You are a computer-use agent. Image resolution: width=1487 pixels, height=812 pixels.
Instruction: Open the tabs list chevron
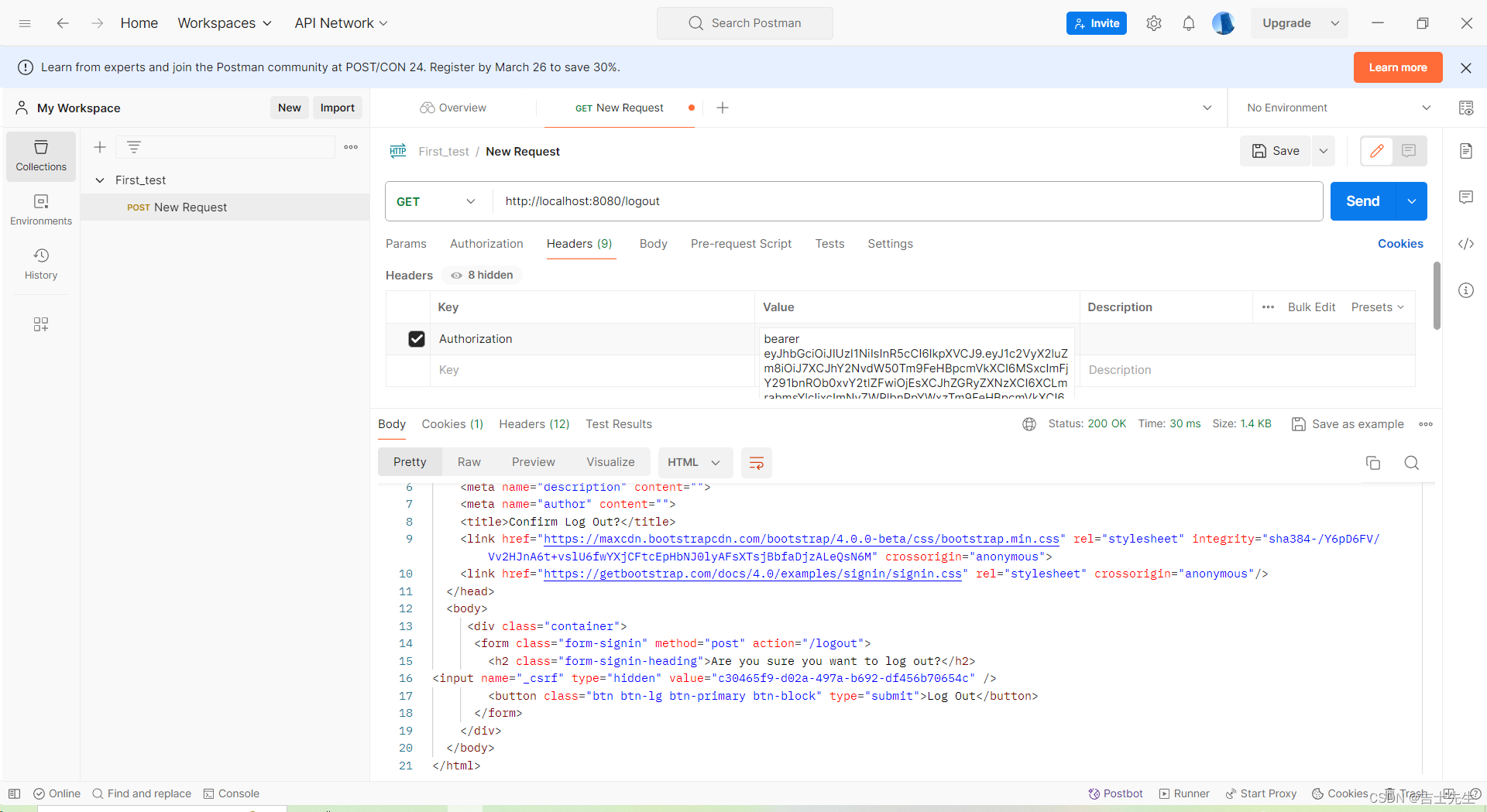pyautogui.click(x=1207, y=108)
